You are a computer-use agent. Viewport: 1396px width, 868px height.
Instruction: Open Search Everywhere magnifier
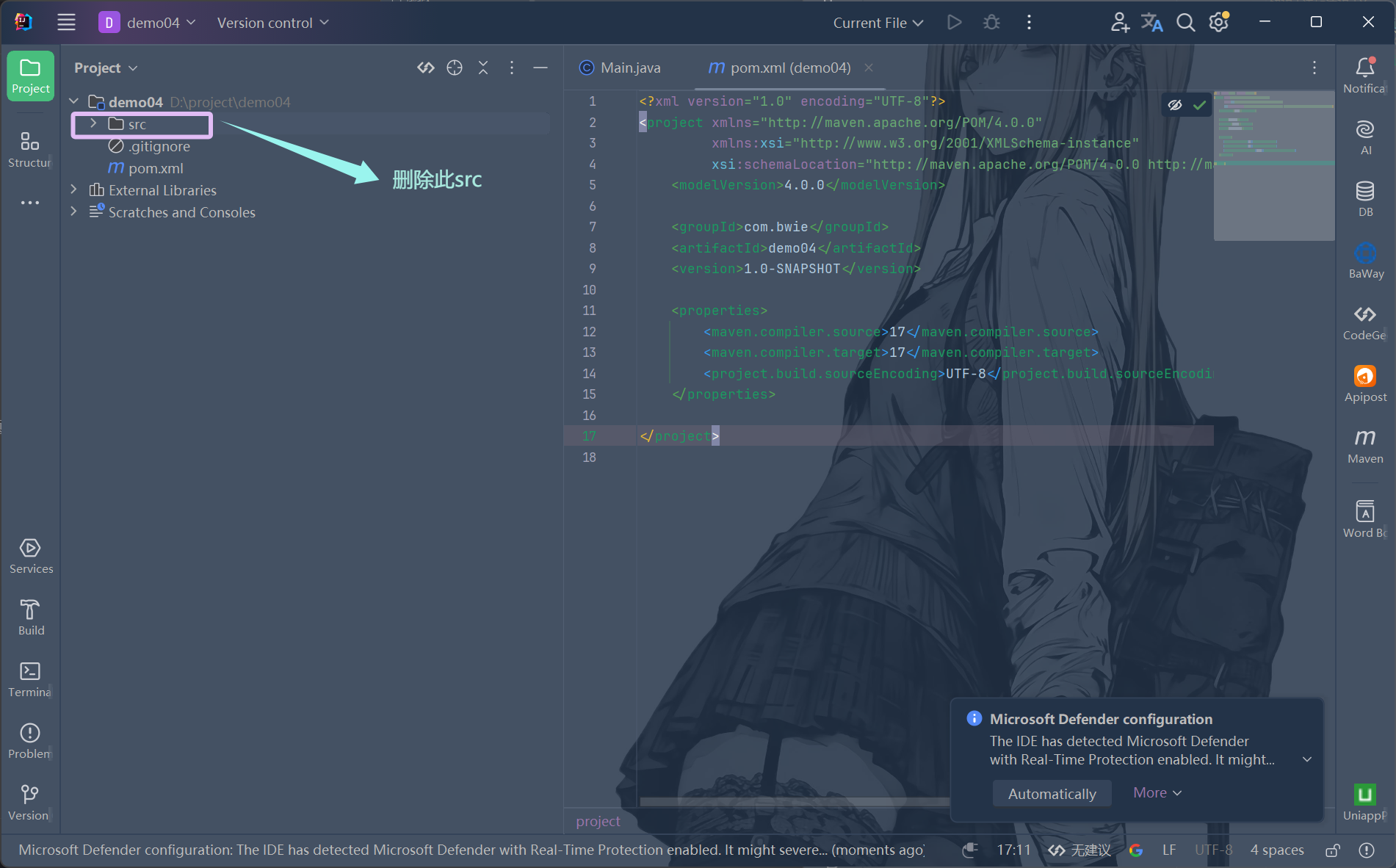tap(1185, 22)
